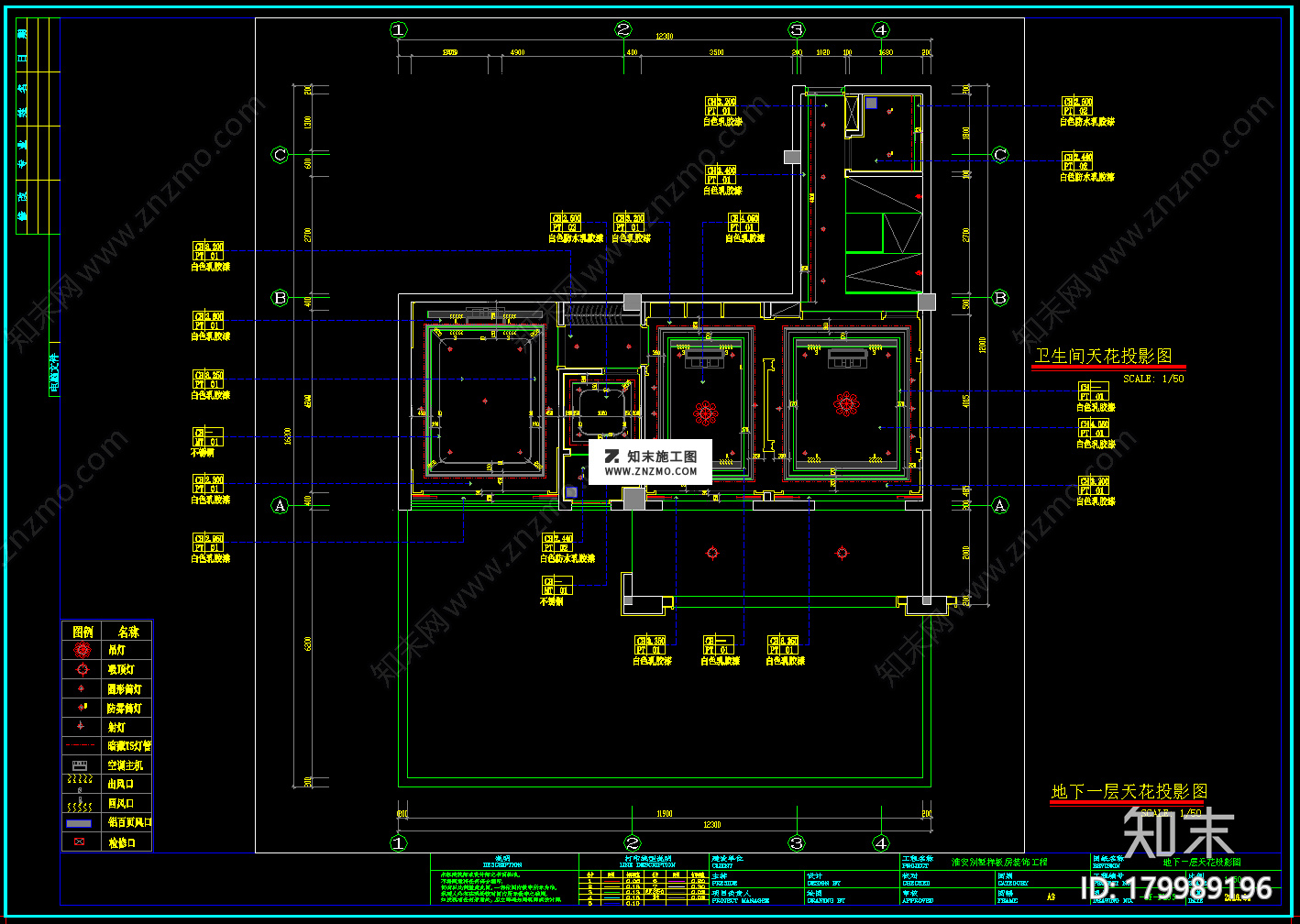This screenshot has height=924, width=1300.
Task: Select the fog-proof downlight (防雾筒灯) legend symbol
Action: [83, 707]
